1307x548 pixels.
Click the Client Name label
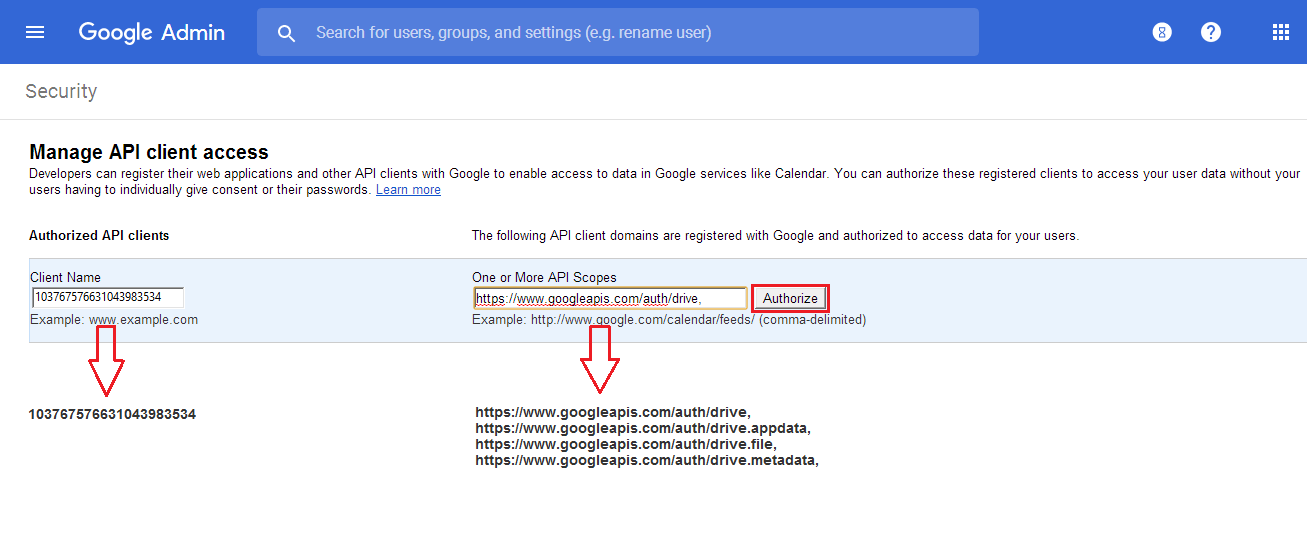pyautogui.click(x=65, y=277)
